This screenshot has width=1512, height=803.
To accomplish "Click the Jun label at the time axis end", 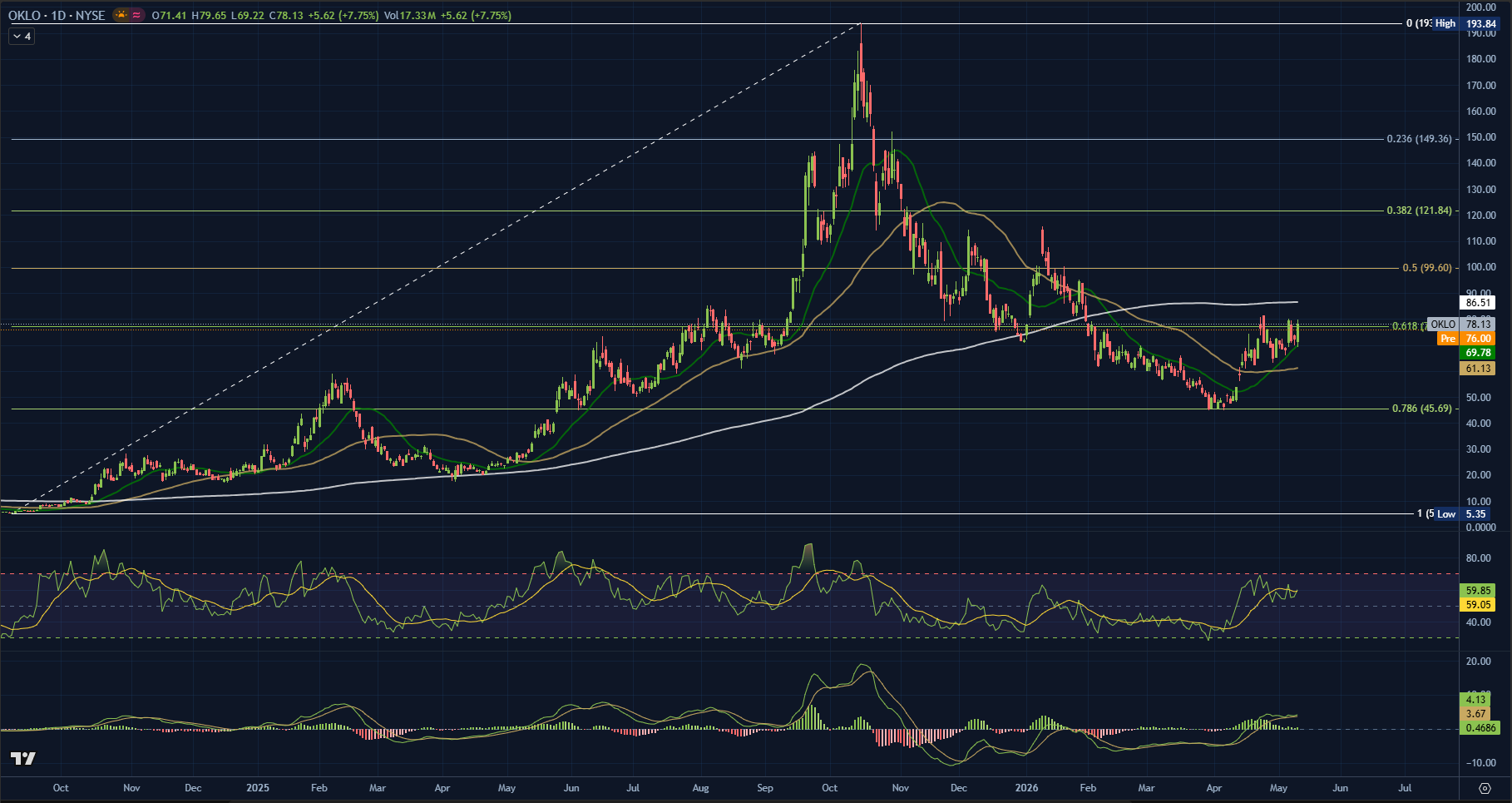I will tap(1341, 788).
